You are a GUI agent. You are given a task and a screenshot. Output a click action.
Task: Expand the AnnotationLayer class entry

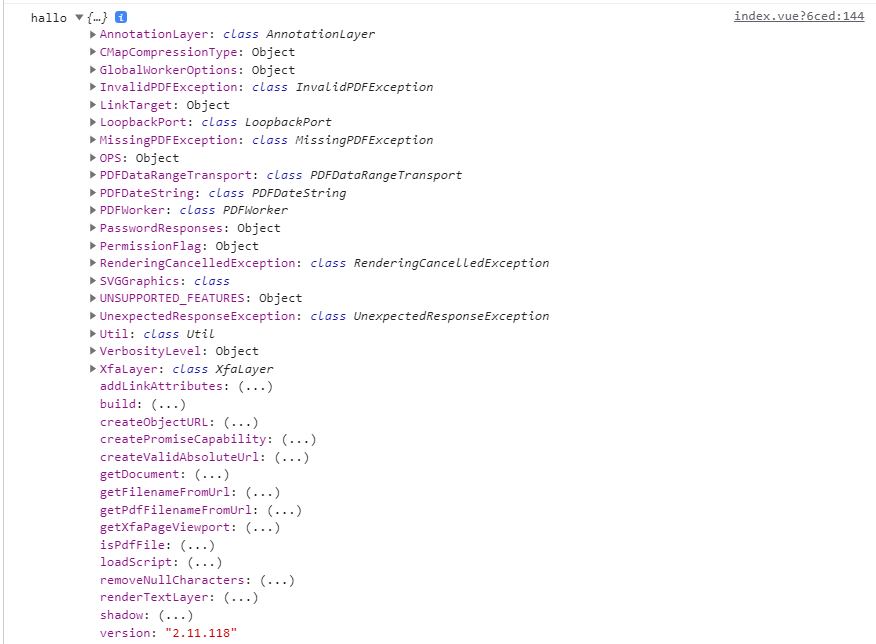click(92, 34)
